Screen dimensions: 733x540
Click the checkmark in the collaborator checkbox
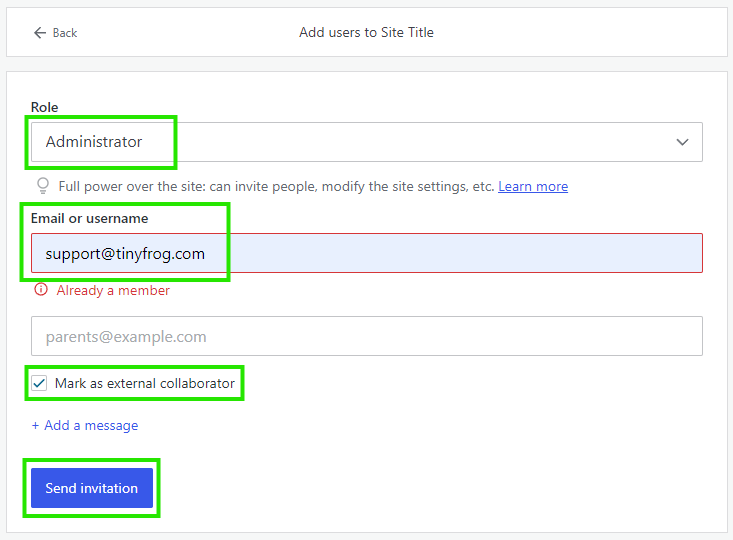pyautogui.click(x=39, y=383)
